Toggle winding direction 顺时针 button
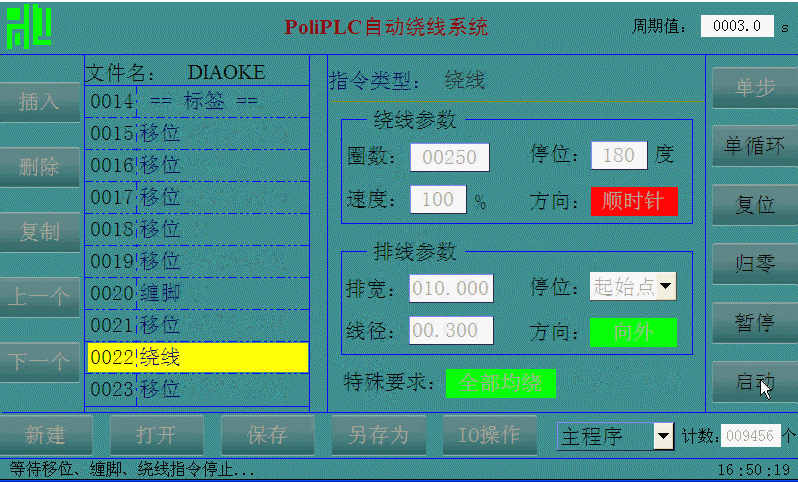Image resolution: width=798 pixels, height=482 pixels. (633, 201)
